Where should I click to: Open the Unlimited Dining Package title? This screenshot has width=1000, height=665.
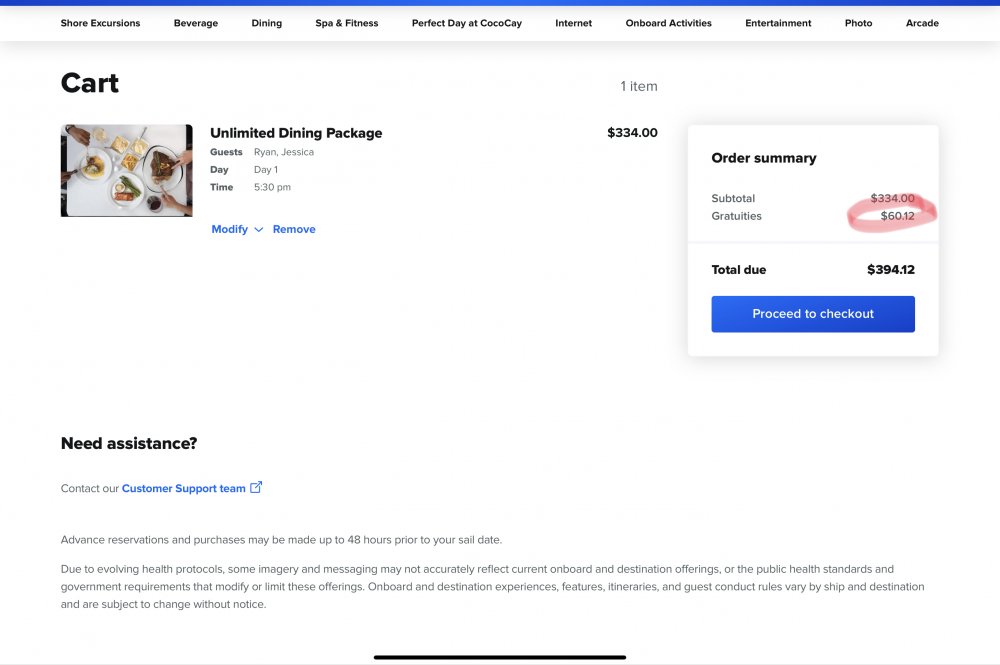coord(296,133)
